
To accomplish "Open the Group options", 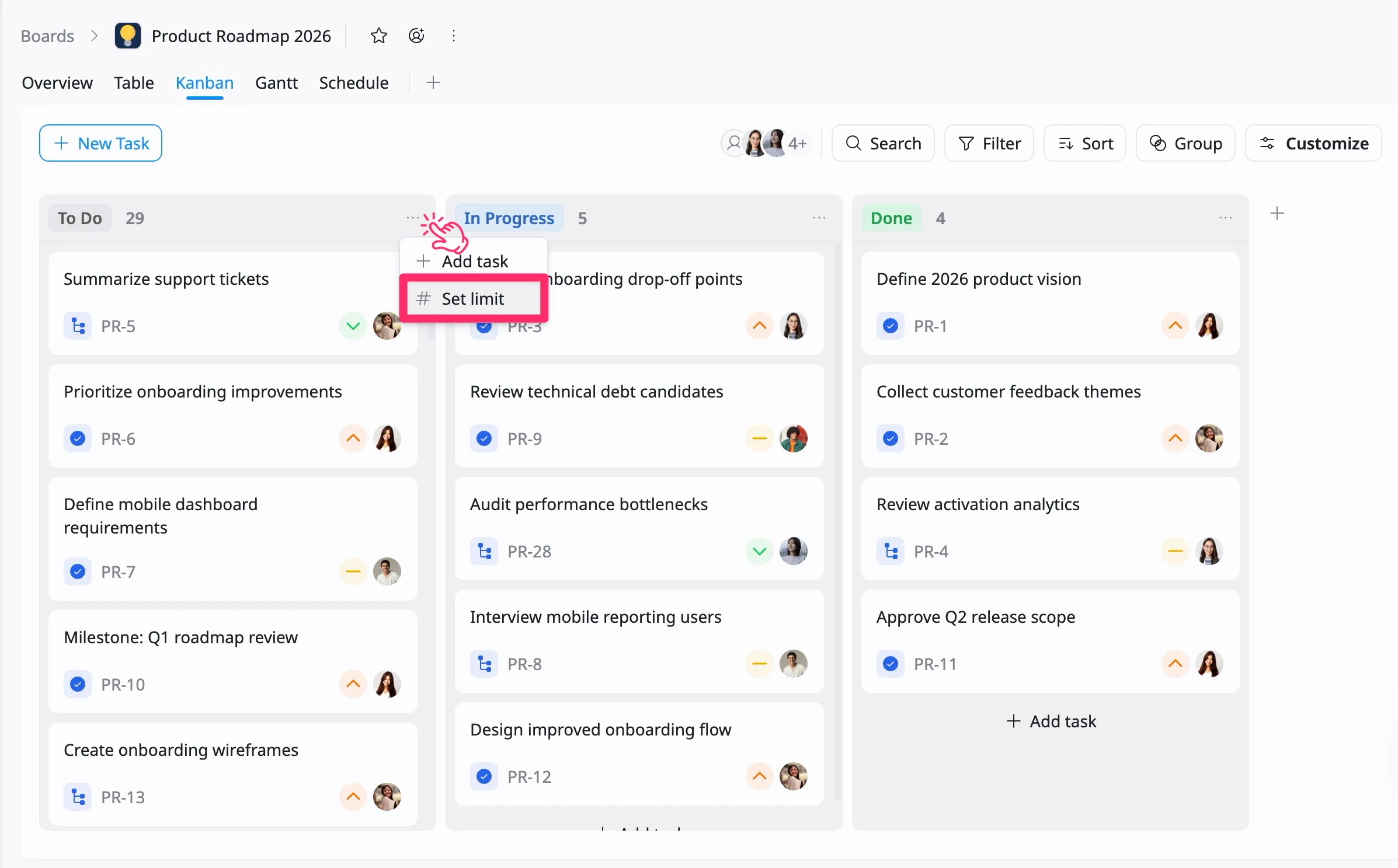I will click(x=1185, y=143).
